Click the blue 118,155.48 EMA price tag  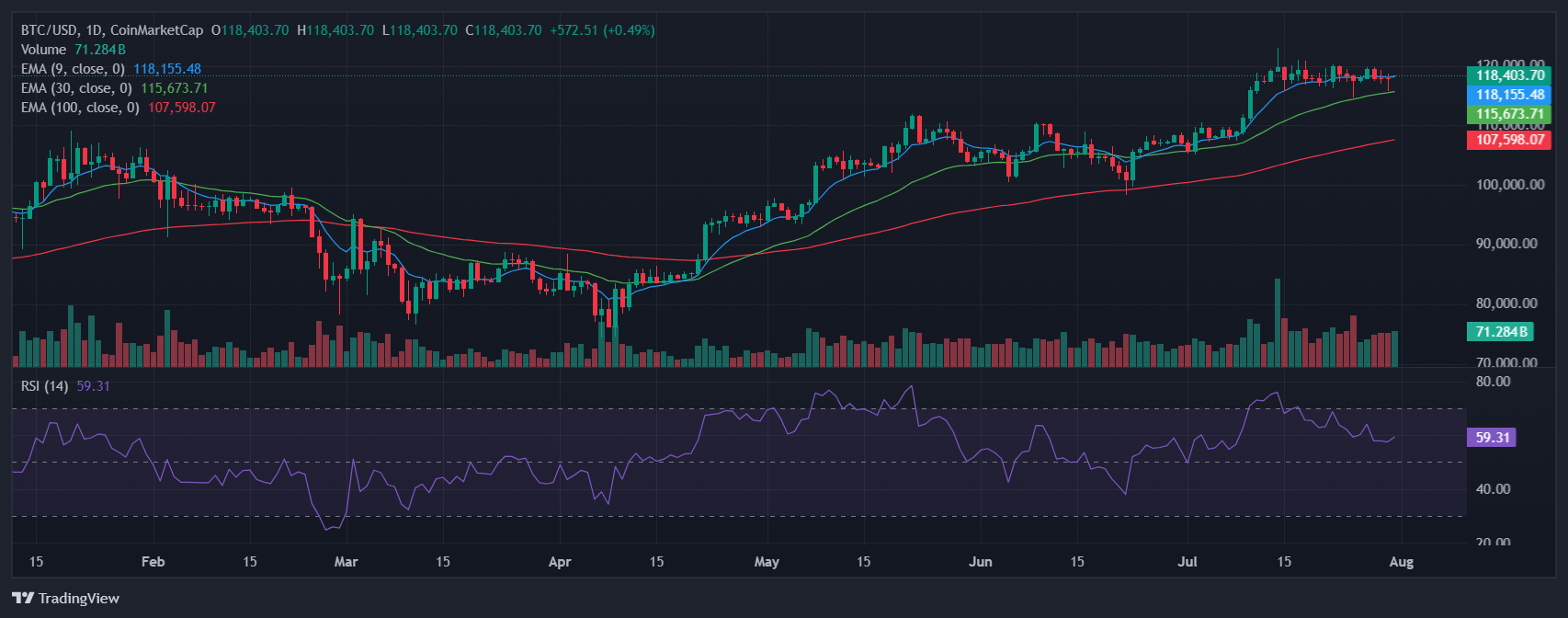point(1509,95)
